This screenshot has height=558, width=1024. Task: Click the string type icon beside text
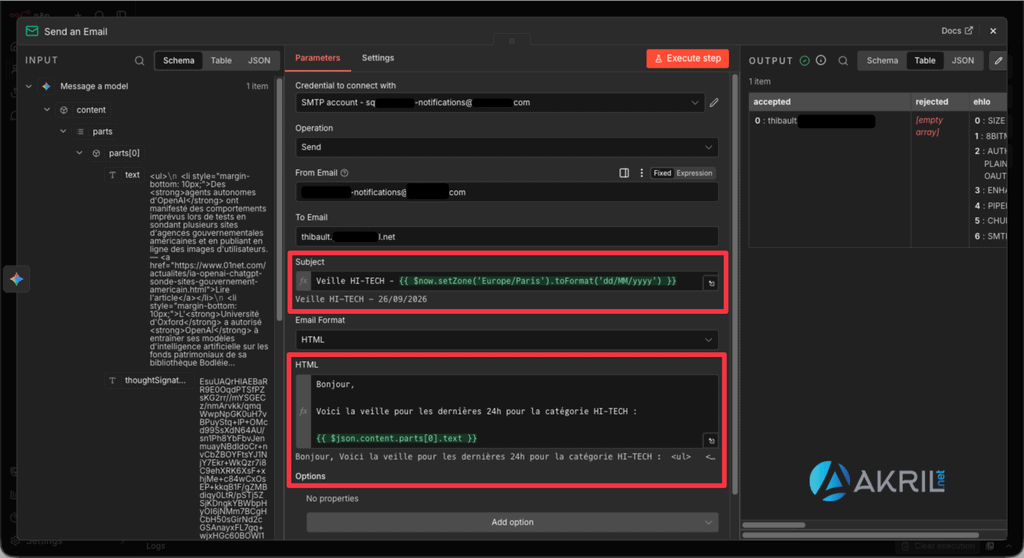pyautogui.click(x=112, y=175)
